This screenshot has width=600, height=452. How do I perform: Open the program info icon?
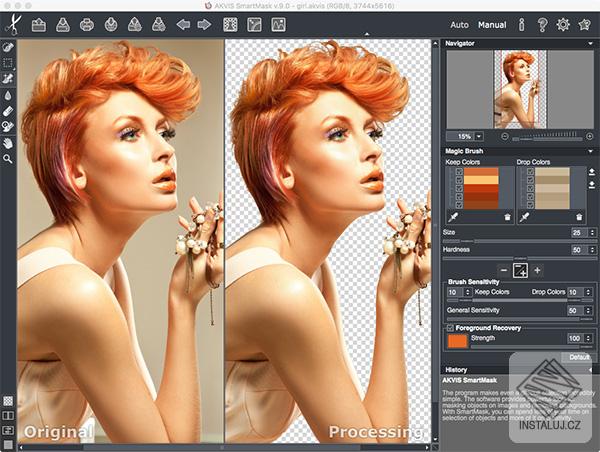coord(521,25)
